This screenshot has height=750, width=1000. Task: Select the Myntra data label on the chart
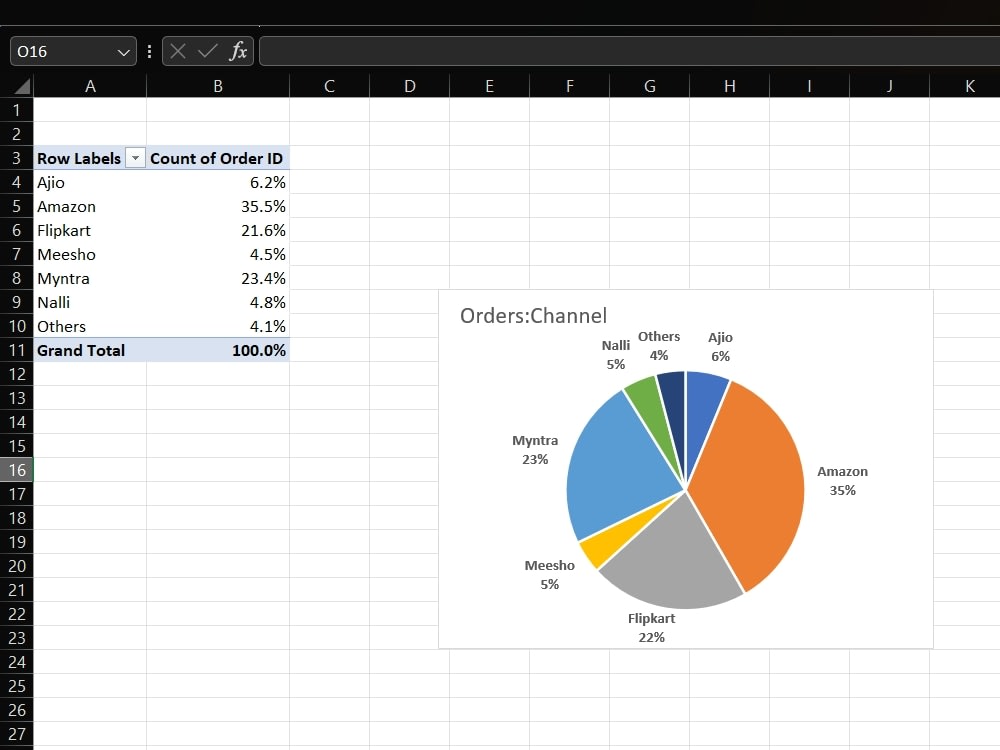tap(535, 450)
